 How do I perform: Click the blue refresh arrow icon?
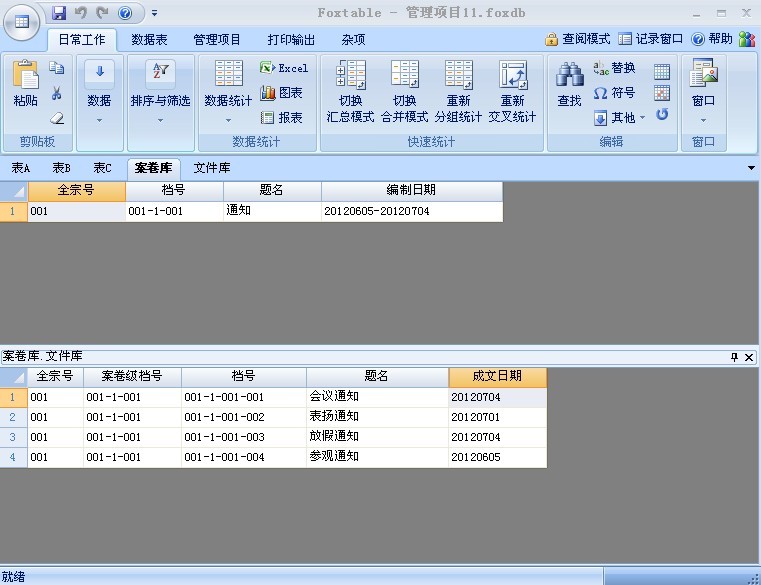(662, 114)
